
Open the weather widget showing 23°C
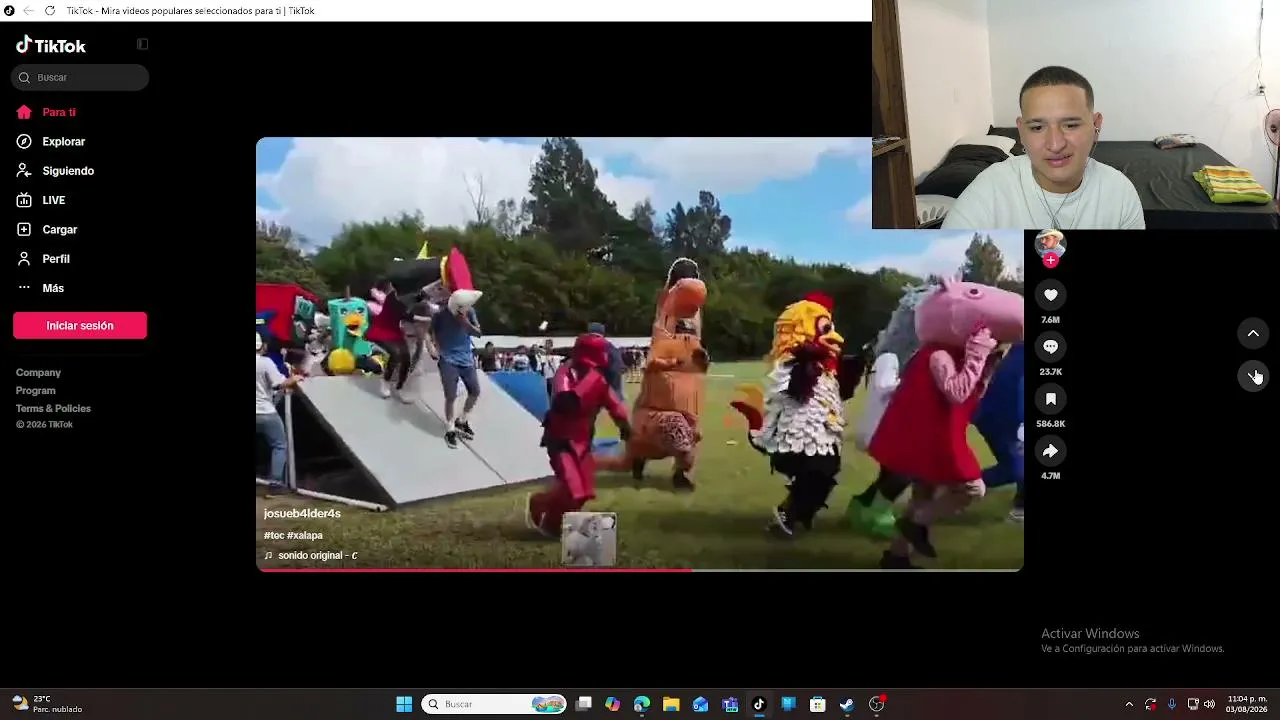(x=47, y=704)
